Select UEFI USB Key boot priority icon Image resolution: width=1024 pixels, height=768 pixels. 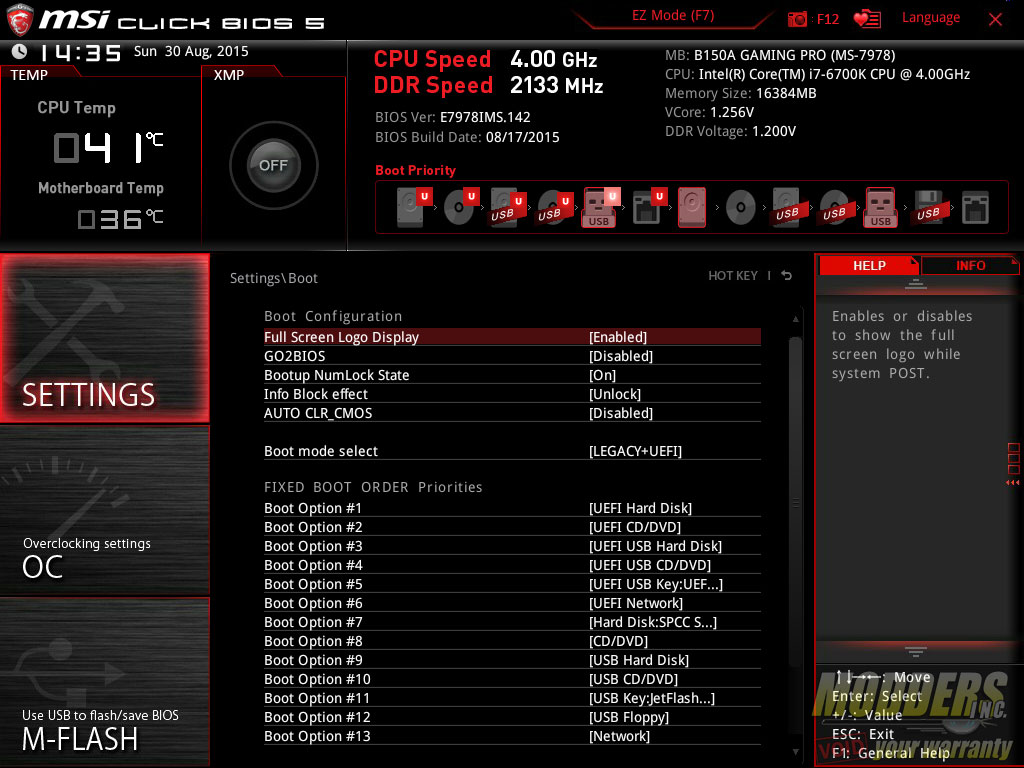(x=601, y=207)
